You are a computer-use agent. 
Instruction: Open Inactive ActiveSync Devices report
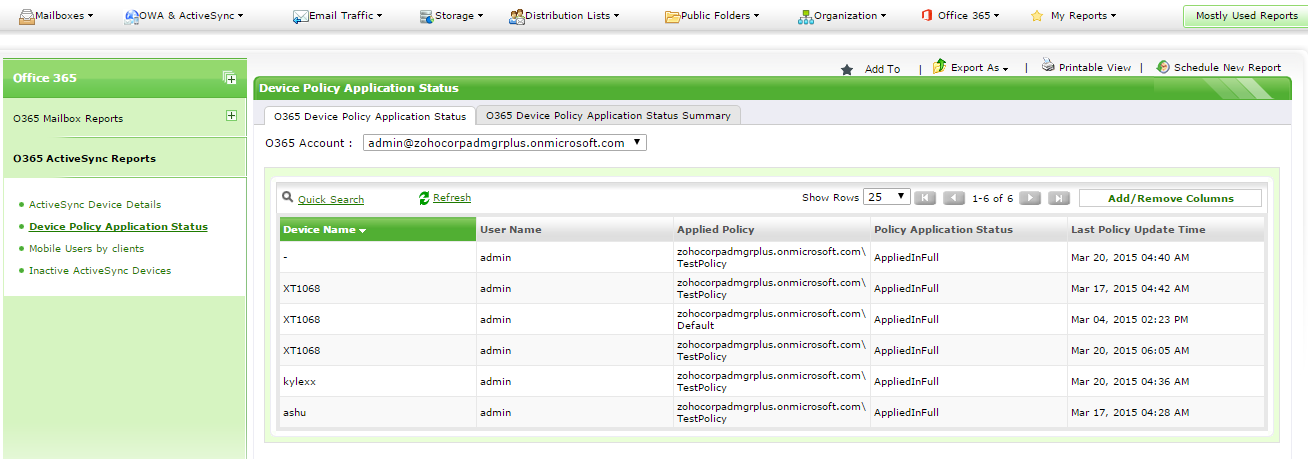100,270
